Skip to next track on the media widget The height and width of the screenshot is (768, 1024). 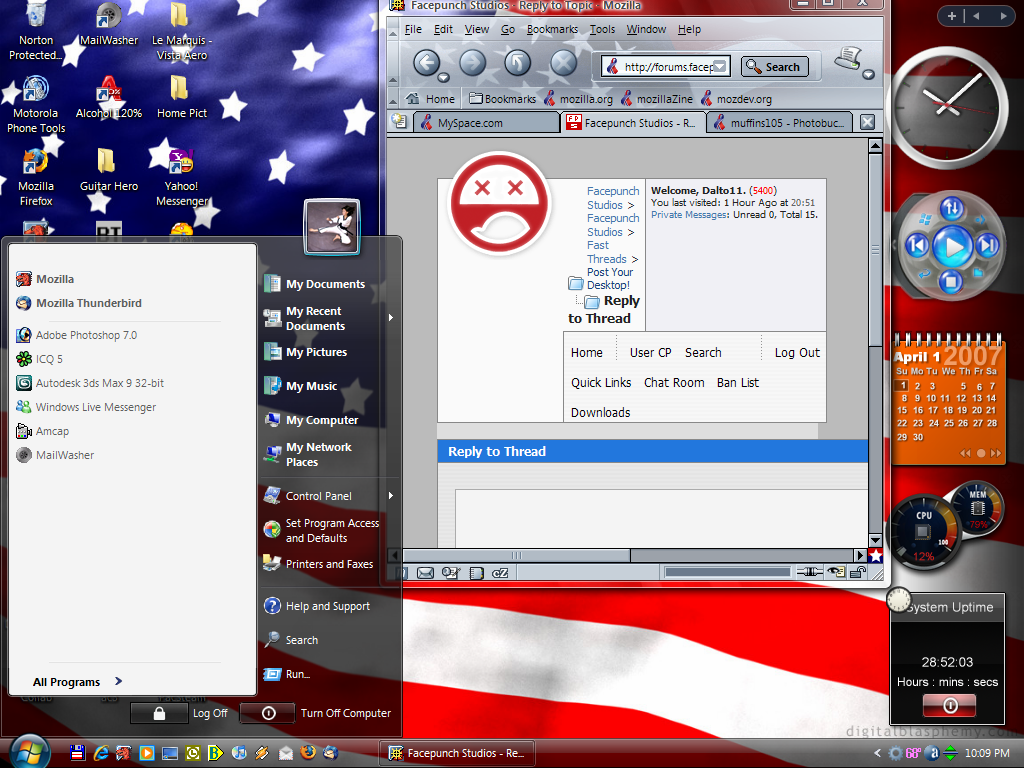coord(987,246)
